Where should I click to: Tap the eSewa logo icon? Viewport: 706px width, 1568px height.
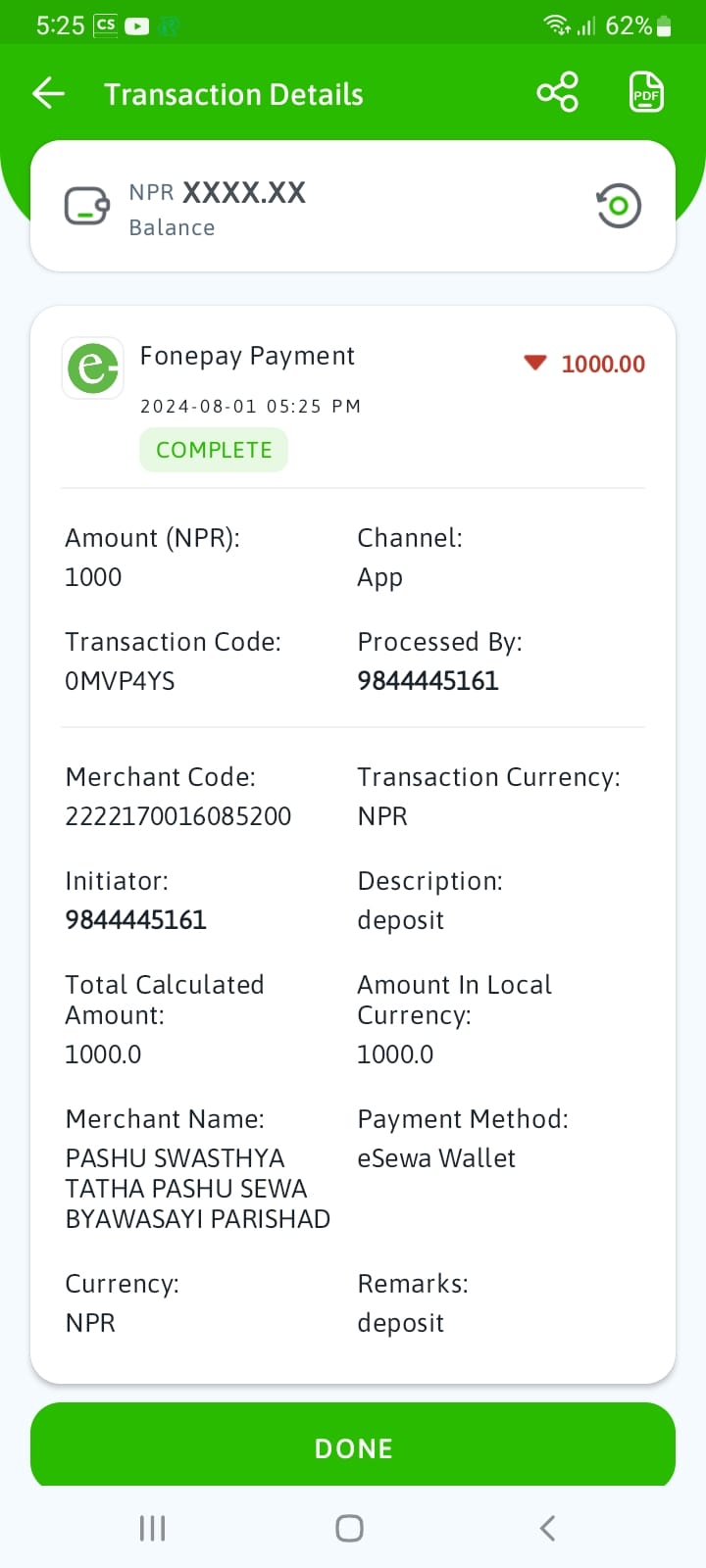[x=93, y=368]
